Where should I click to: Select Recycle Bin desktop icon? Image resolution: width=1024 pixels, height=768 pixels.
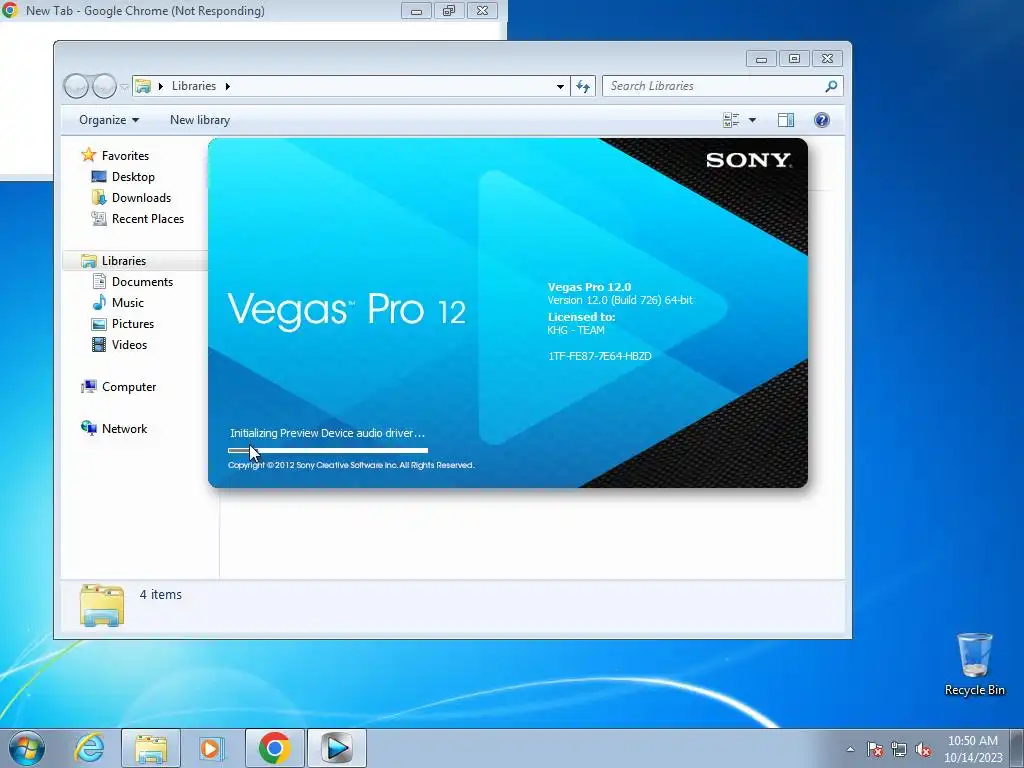click(x=974, y=664)
